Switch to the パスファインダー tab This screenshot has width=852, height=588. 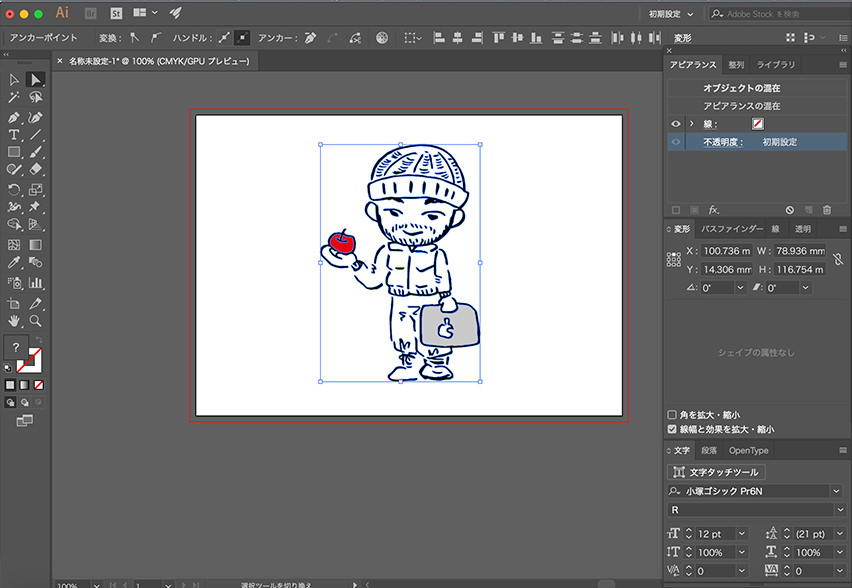pos(731,229)
